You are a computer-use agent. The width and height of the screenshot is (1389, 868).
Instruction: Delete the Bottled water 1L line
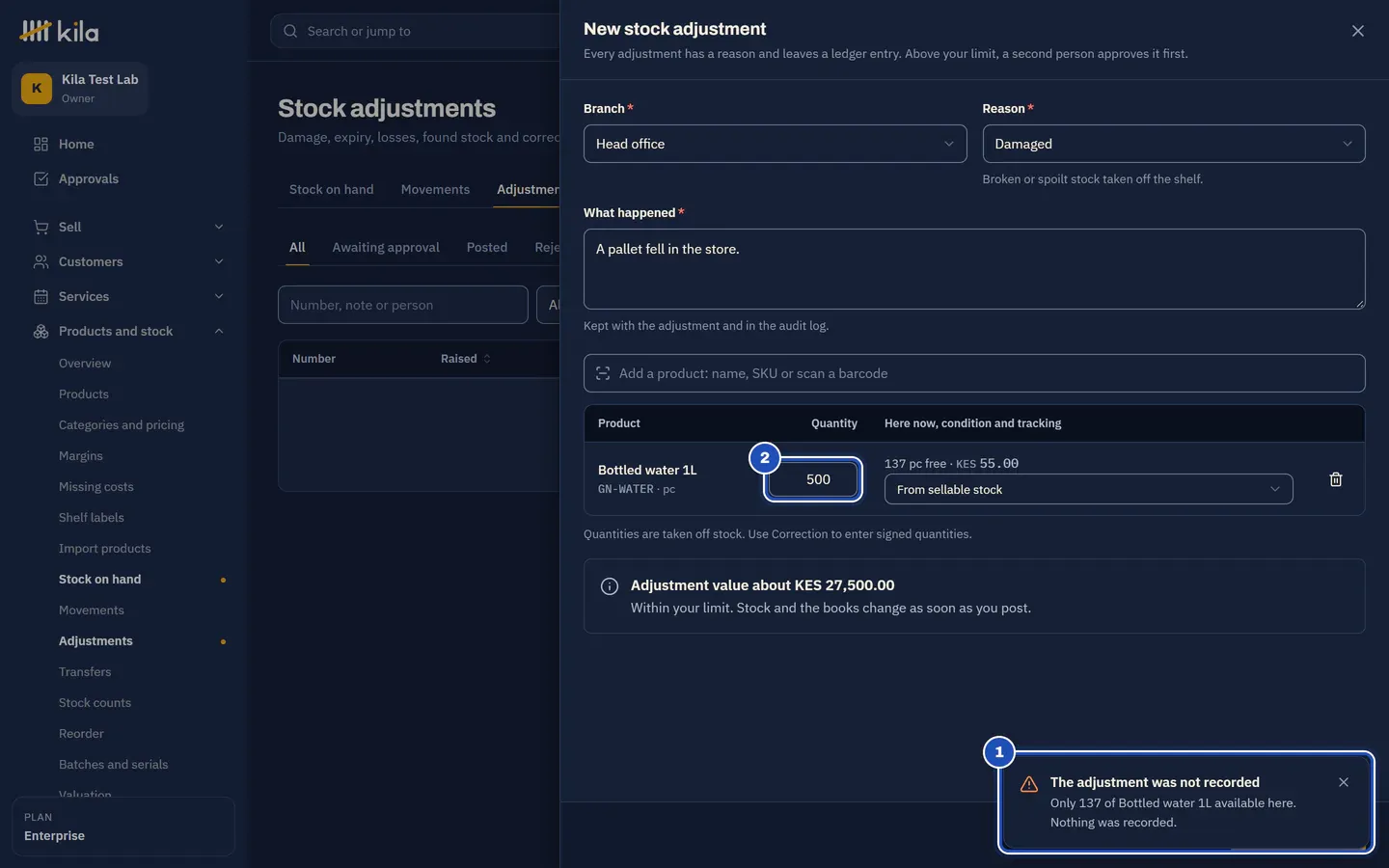point(1336,479)
